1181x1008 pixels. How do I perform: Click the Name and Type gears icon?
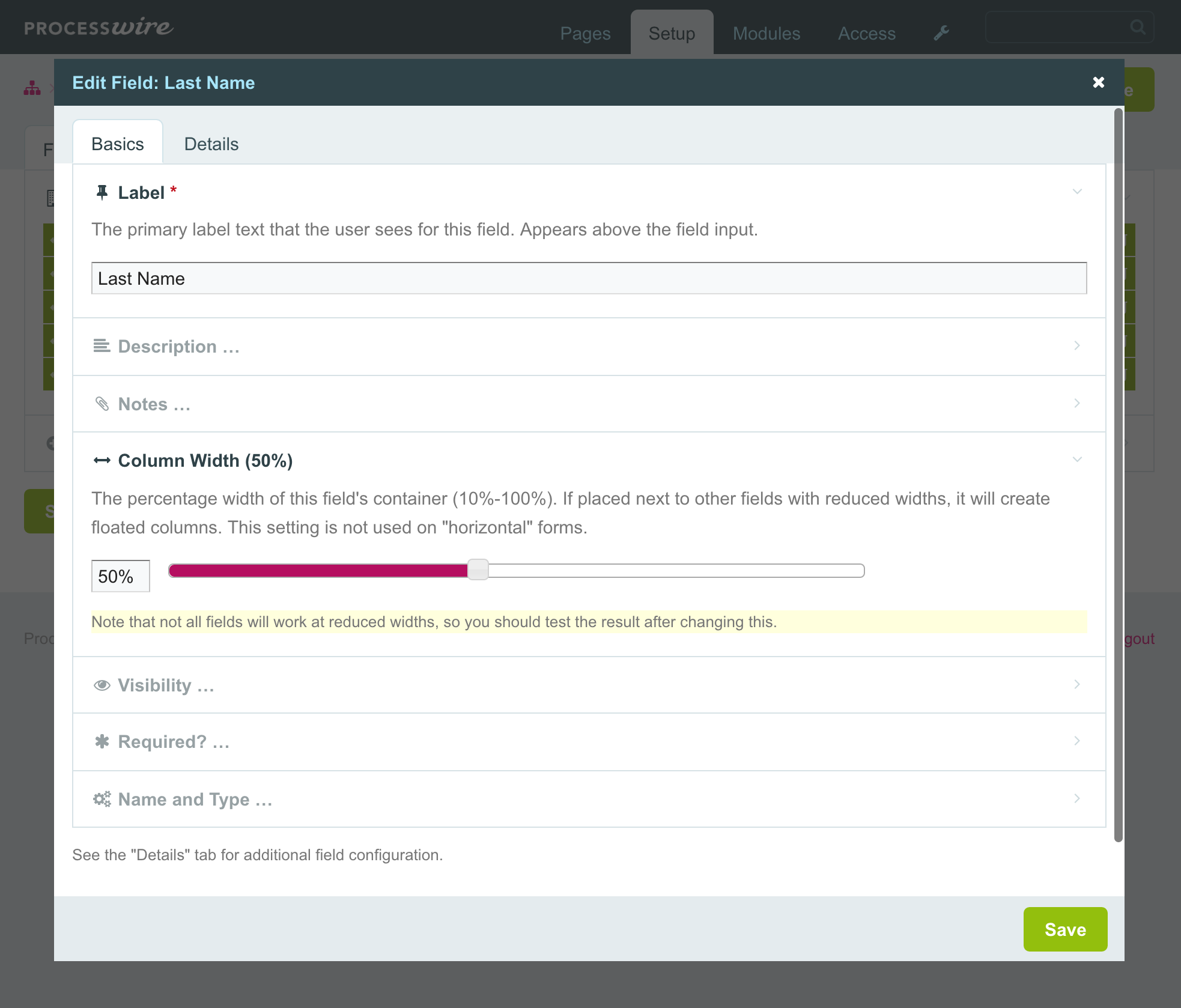point(102,799)
